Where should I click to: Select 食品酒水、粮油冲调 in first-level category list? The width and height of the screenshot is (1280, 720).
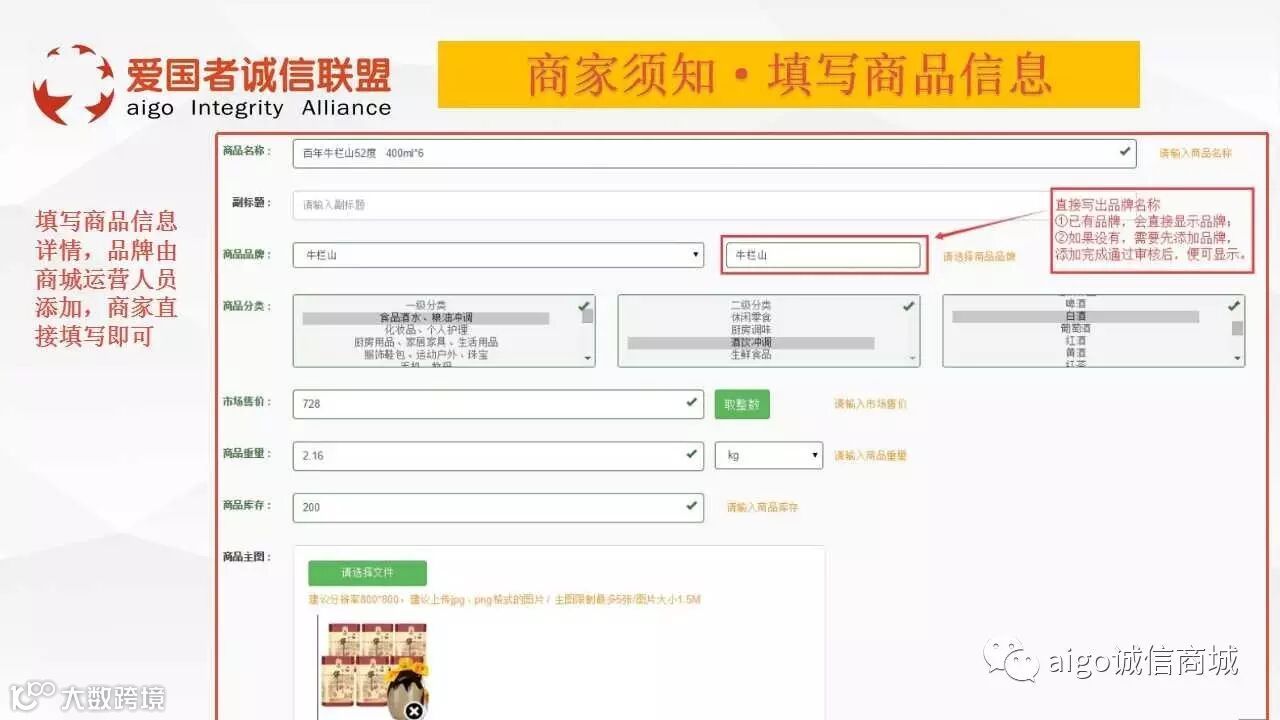[x=426, y=318]
